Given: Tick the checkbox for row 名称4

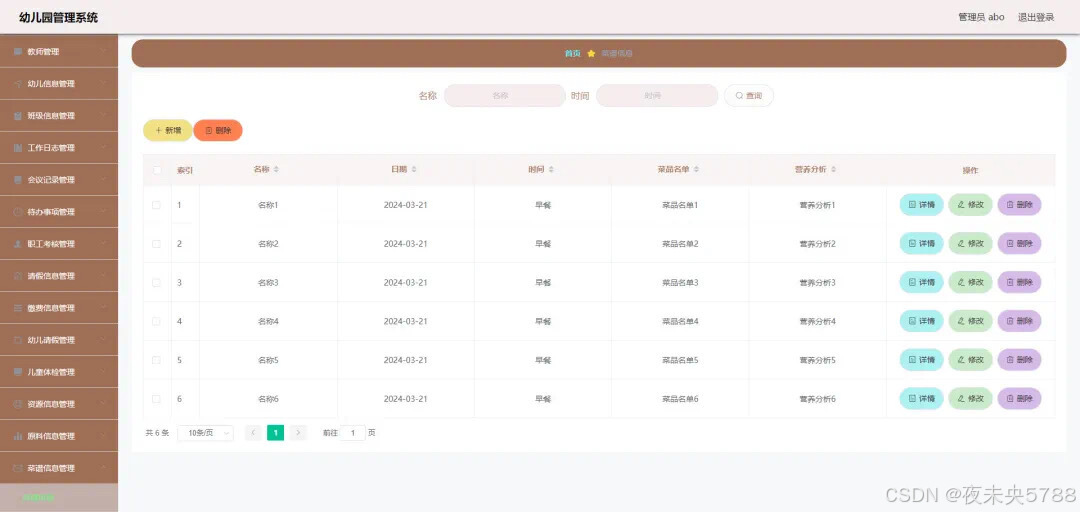Looking at the screenshot, I should point(156,321).
